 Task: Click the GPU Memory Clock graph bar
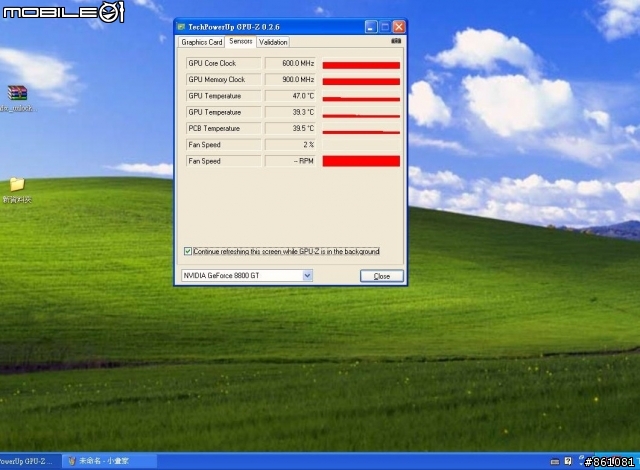tap(361, 80)
